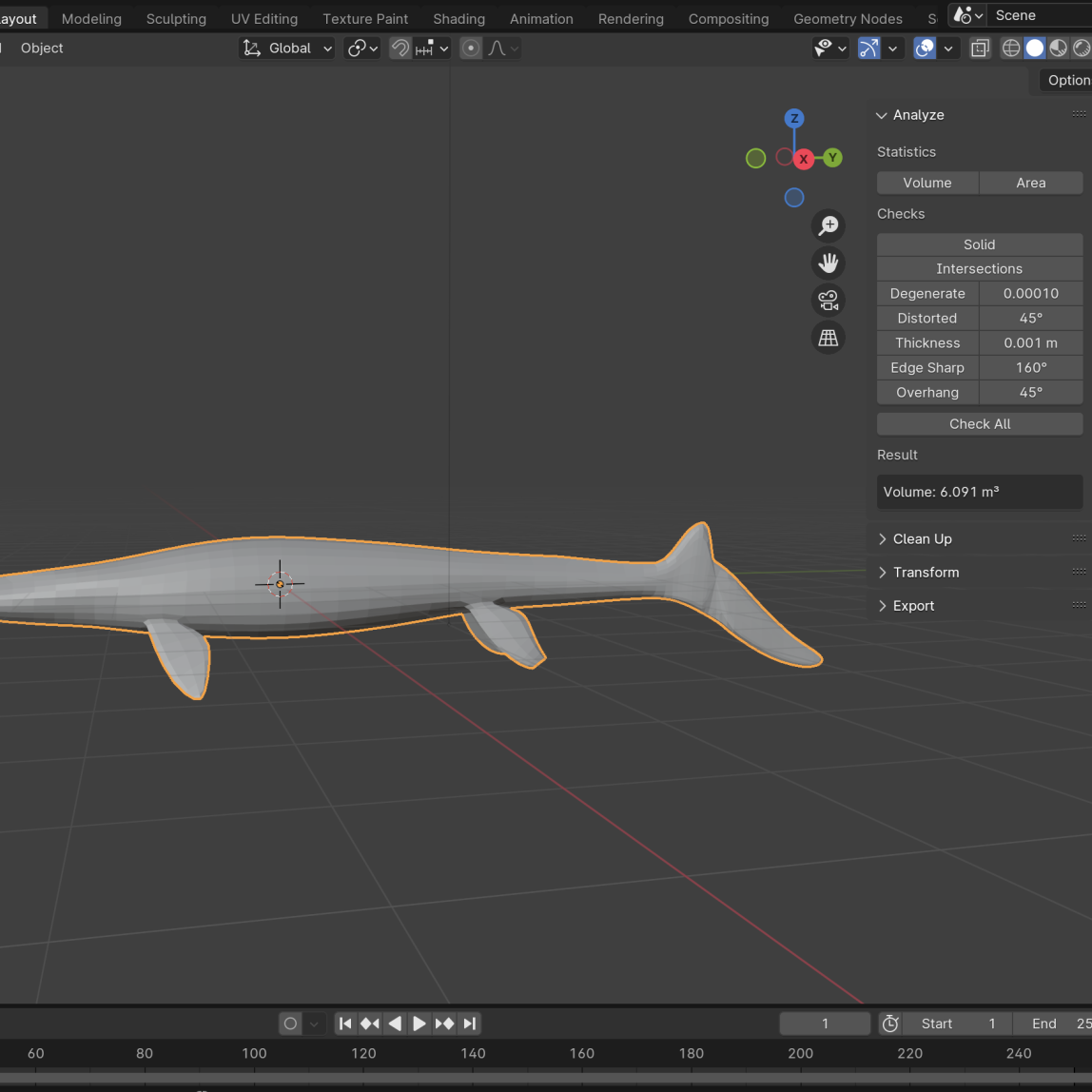Click the blue Z axis on gizmo
The width and height of the screenshot is (1092, 1092).
[x=794, y=119]
